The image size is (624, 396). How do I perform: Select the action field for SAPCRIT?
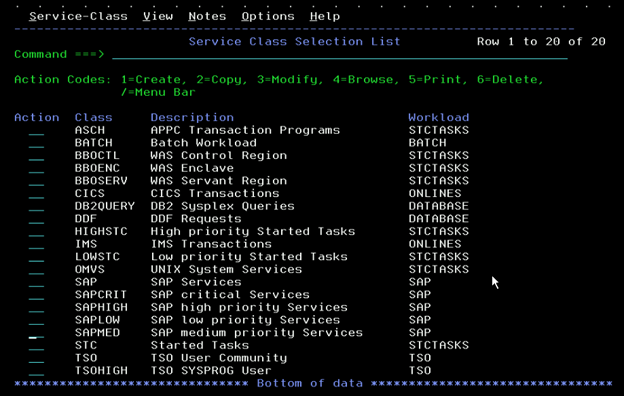36,295
